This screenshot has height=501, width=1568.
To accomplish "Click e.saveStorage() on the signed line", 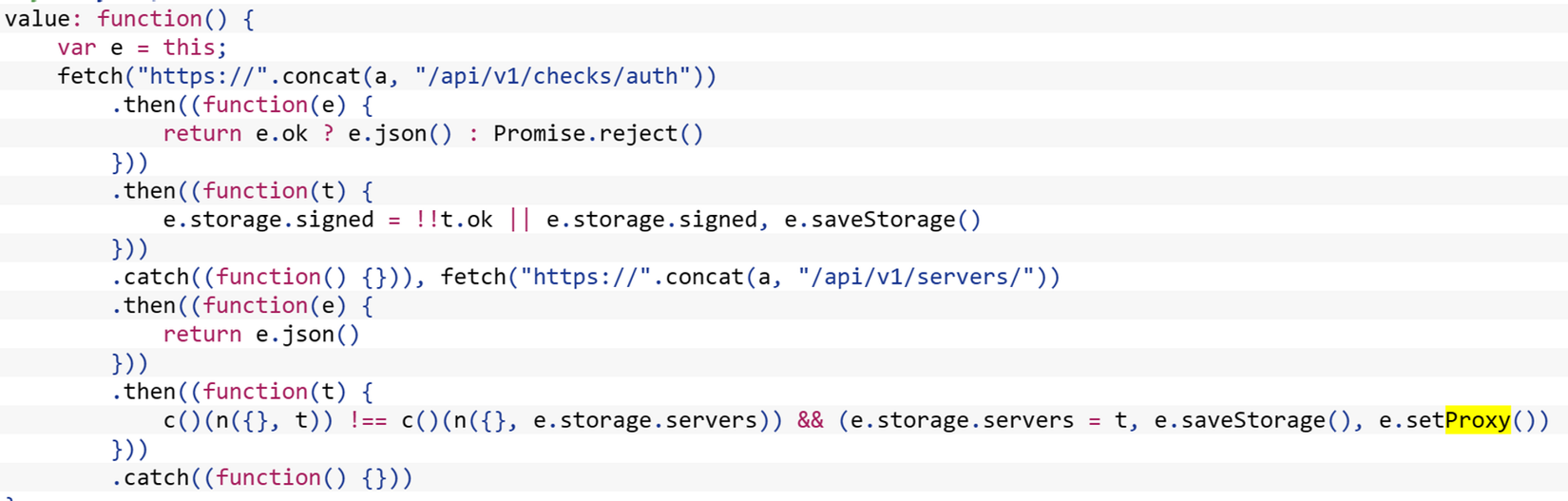I will tap(882, 220).
